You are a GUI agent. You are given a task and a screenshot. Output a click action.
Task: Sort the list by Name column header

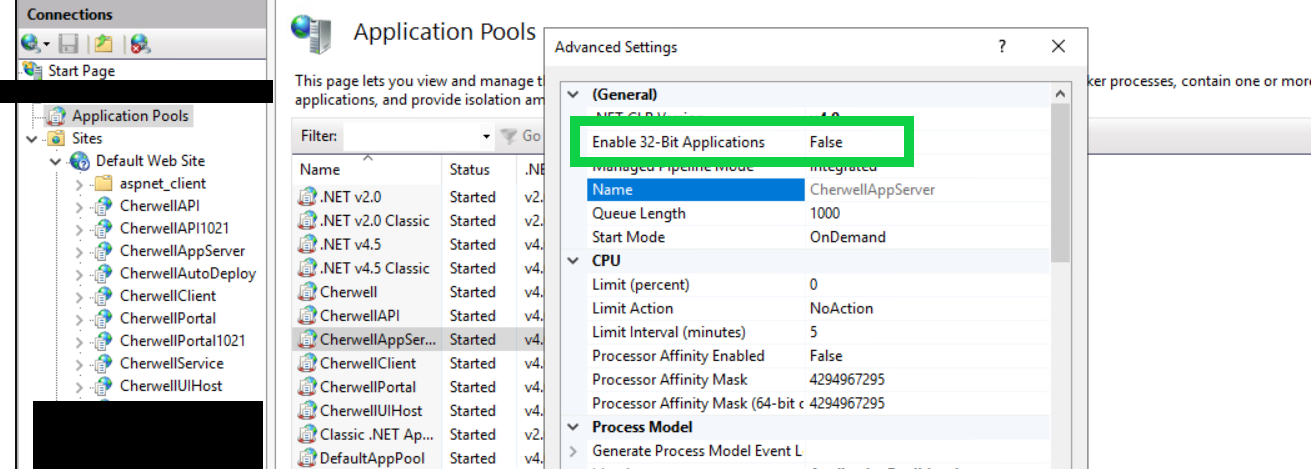(320, 169)
